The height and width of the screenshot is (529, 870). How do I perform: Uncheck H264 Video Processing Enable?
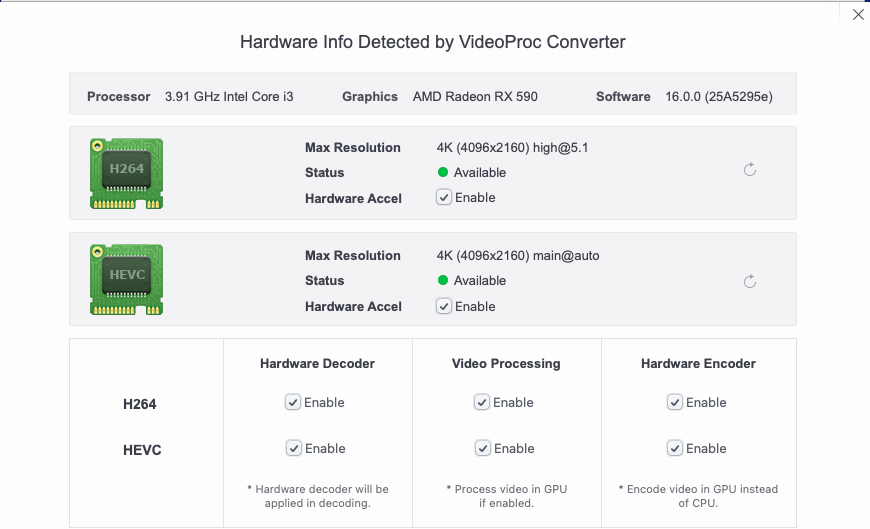pyautogui.click(x=482, y=402)
